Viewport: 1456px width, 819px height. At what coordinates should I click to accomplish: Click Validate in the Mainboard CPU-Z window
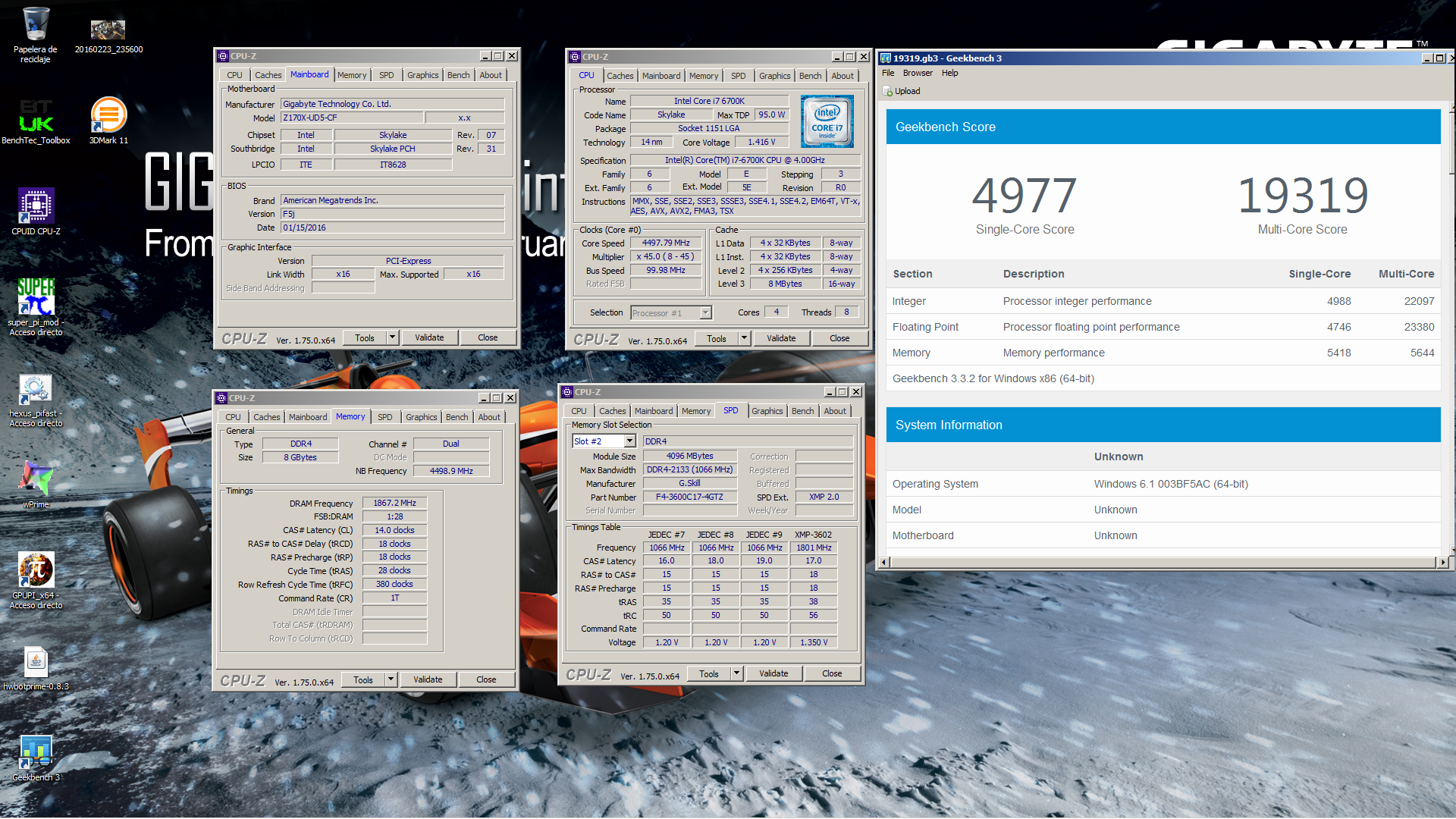point(429,337)
